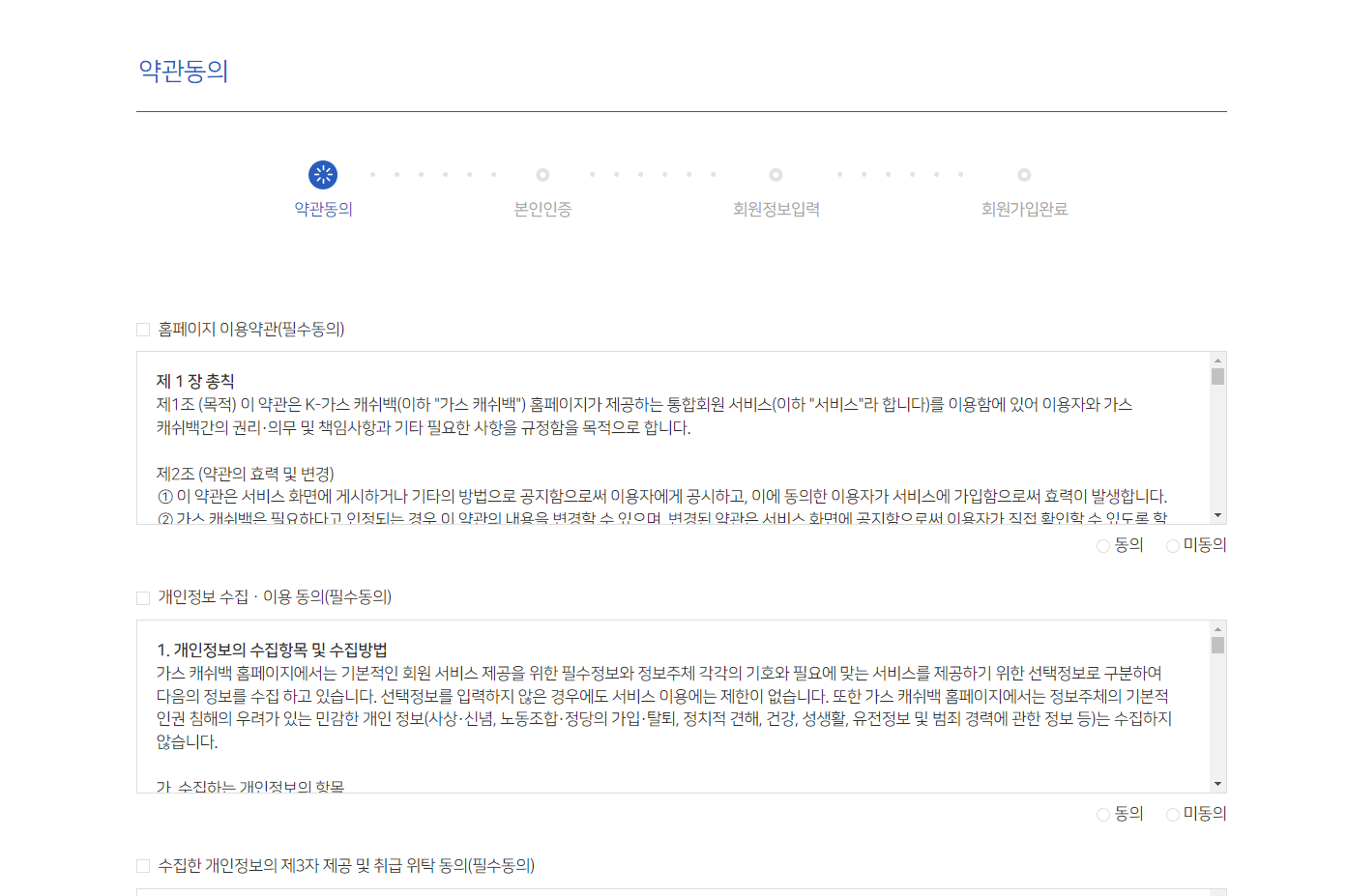This screenshot has height=896, width=1347.
Task: Click the blue 약관동의 step indicator icon
Action: click(323, 175)
